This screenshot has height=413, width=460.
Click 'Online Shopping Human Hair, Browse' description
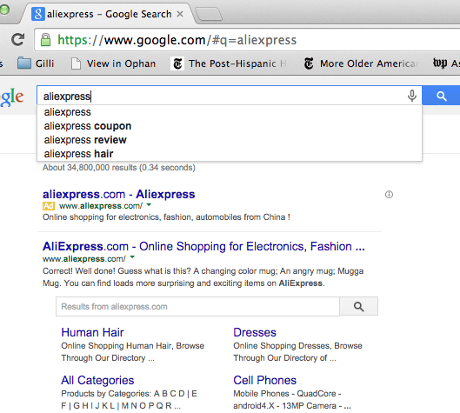133,352
